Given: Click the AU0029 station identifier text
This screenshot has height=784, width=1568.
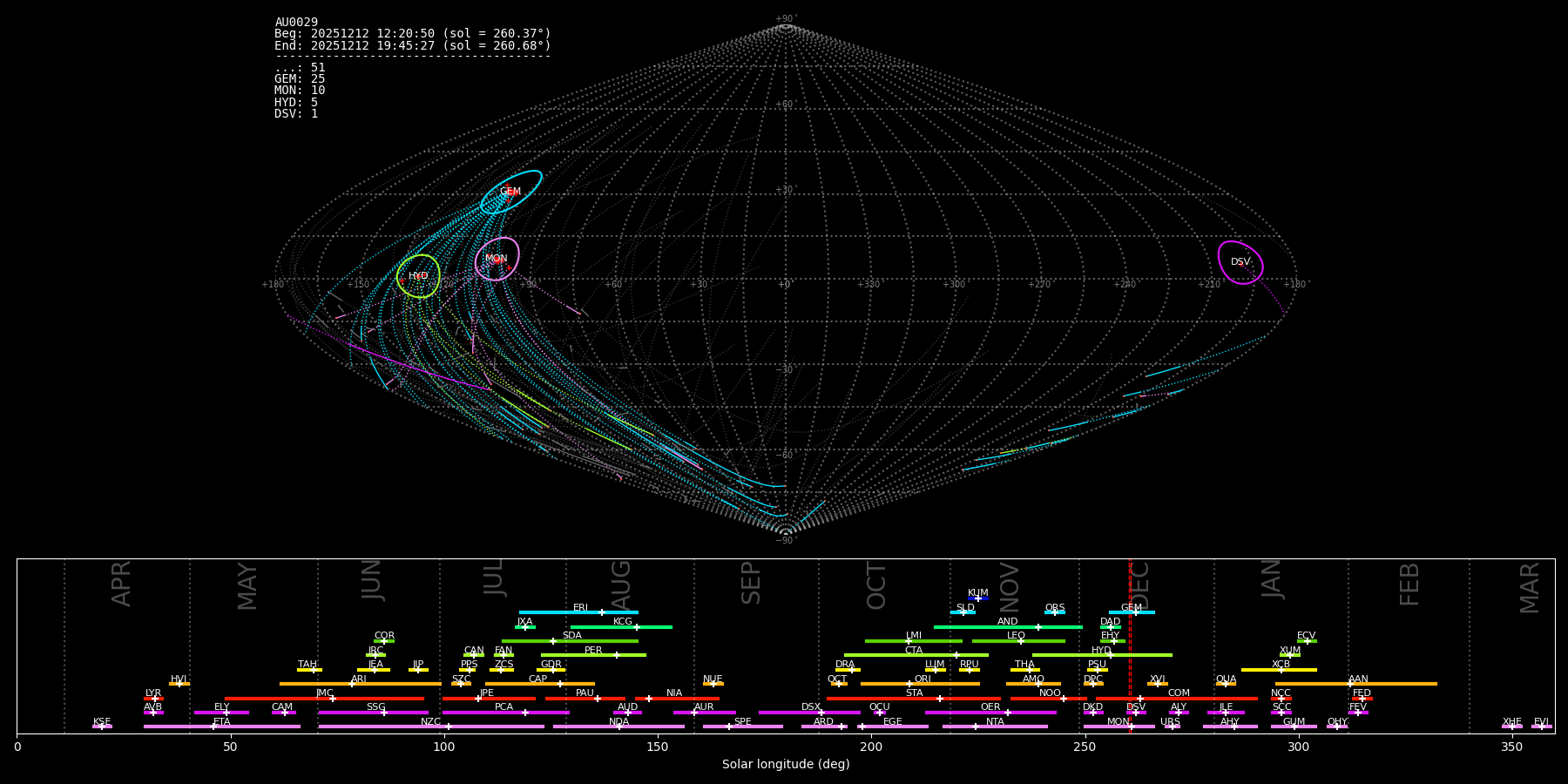Looking at the screenshot, I should pos(296,23).
